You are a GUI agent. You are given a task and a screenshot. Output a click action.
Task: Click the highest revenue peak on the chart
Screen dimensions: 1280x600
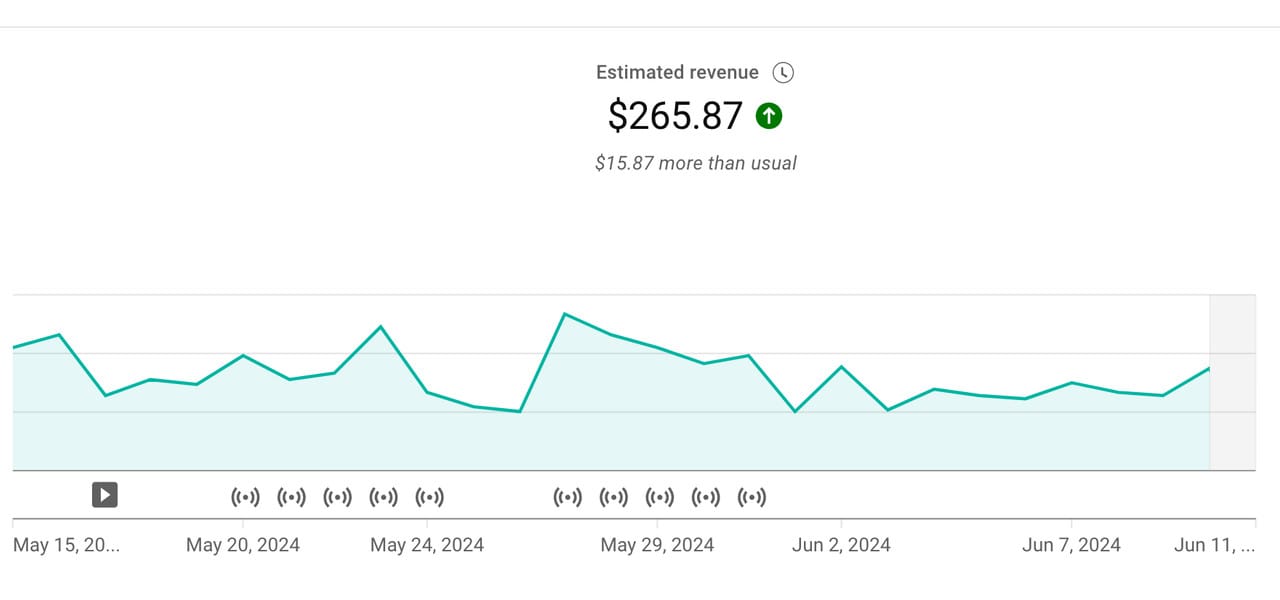[566, 313]
